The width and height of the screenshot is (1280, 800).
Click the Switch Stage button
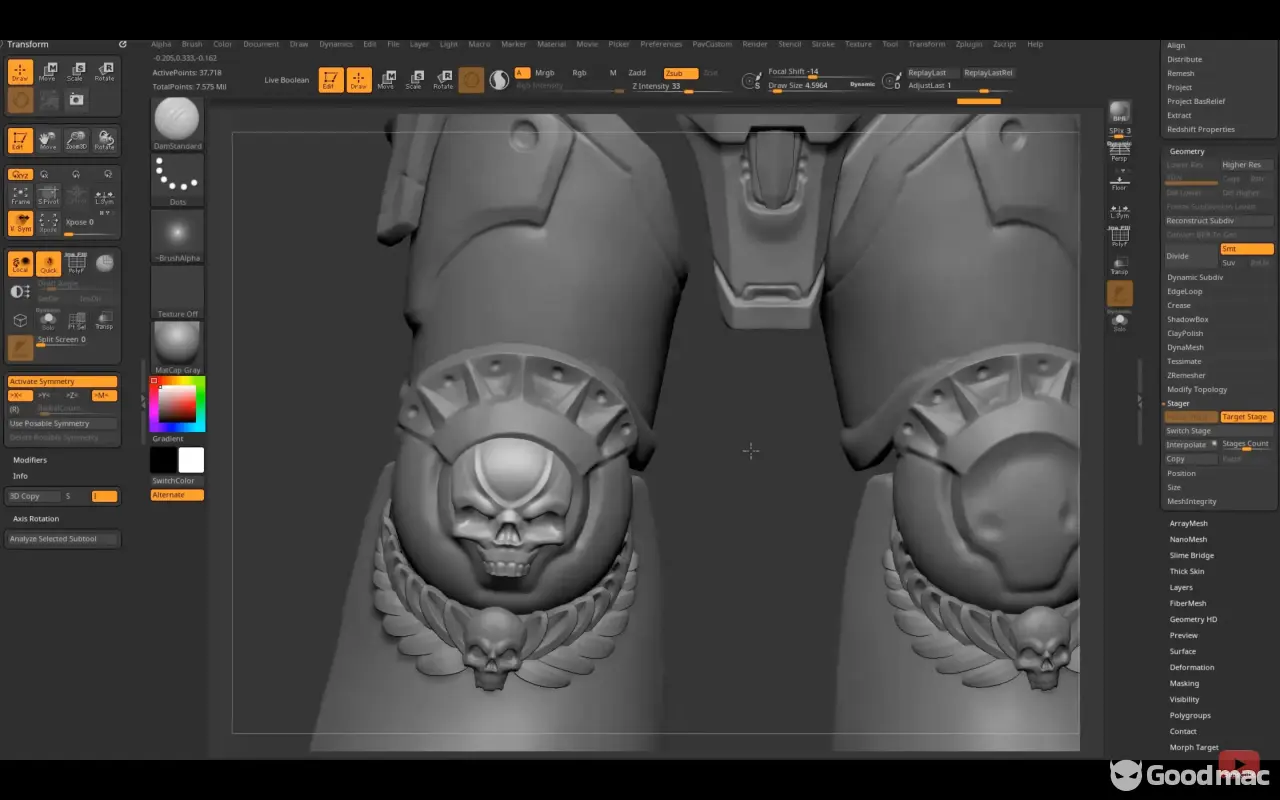coord(1188,431)
